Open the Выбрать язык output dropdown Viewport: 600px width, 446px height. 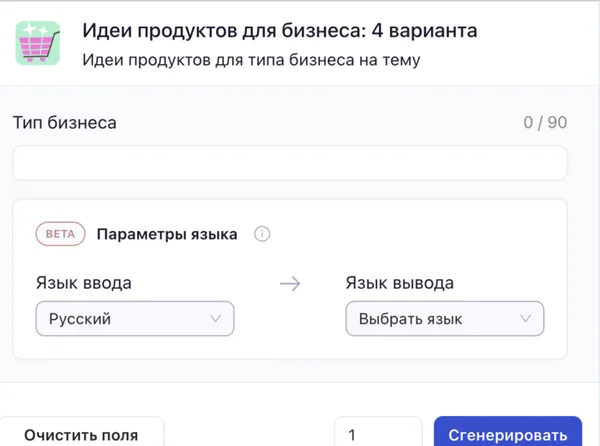(x=445, y=319)
